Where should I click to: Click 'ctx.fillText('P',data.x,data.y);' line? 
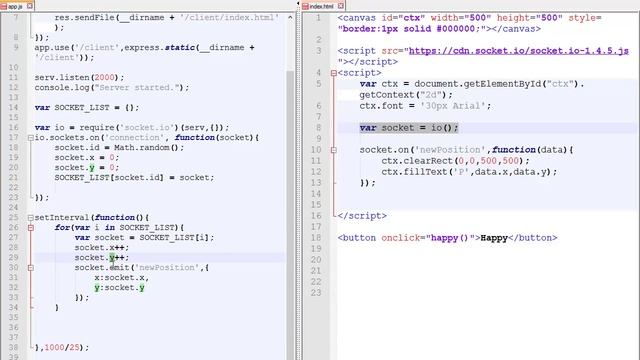coord(469,172)
